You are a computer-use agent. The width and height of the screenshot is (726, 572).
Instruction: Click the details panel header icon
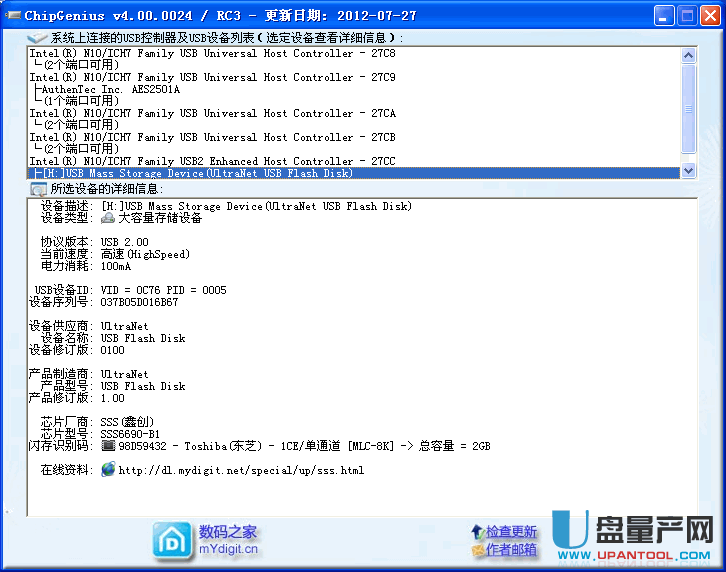(x=38, y=188)
